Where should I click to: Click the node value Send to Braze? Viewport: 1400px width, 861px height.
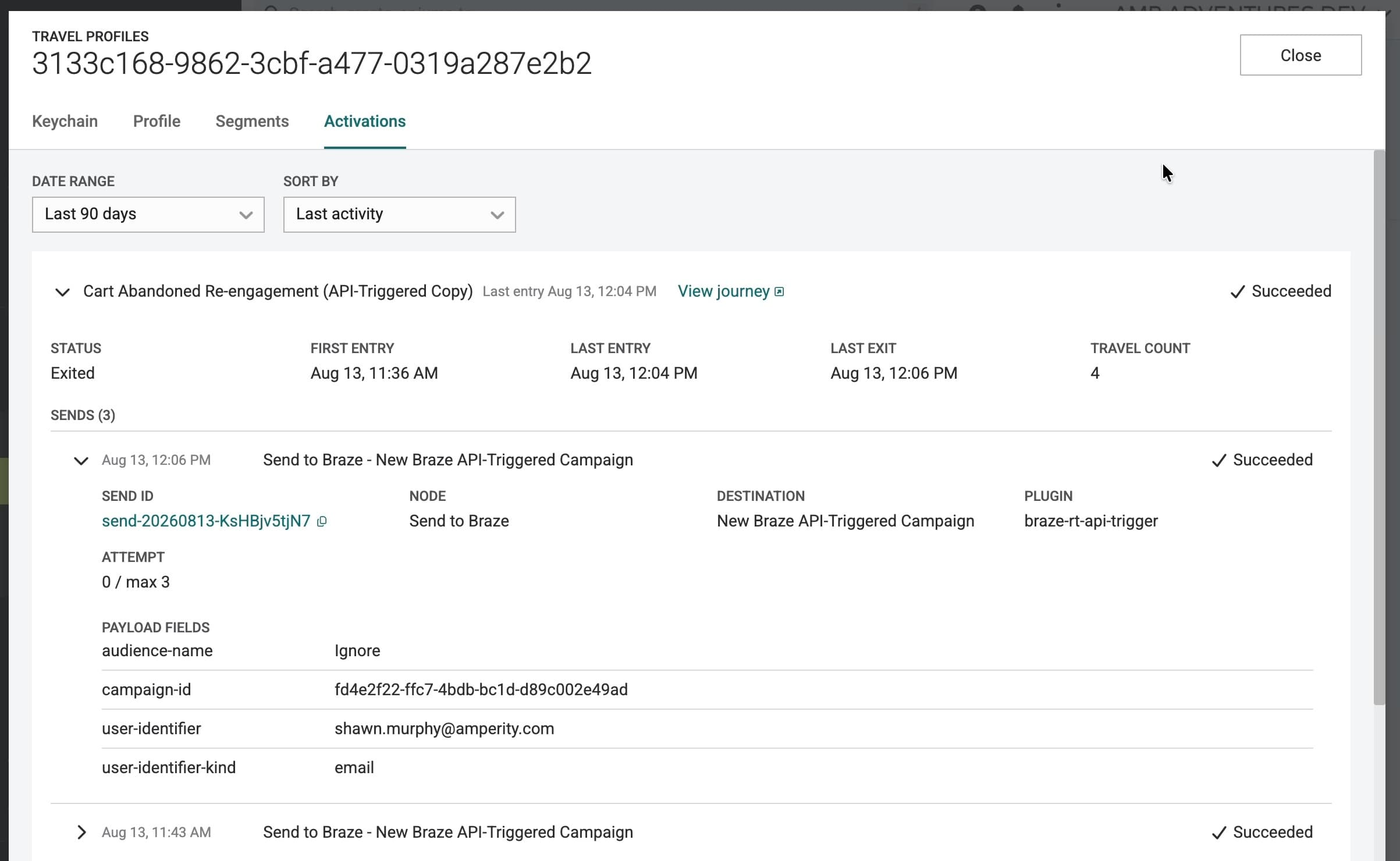point(459,521)
